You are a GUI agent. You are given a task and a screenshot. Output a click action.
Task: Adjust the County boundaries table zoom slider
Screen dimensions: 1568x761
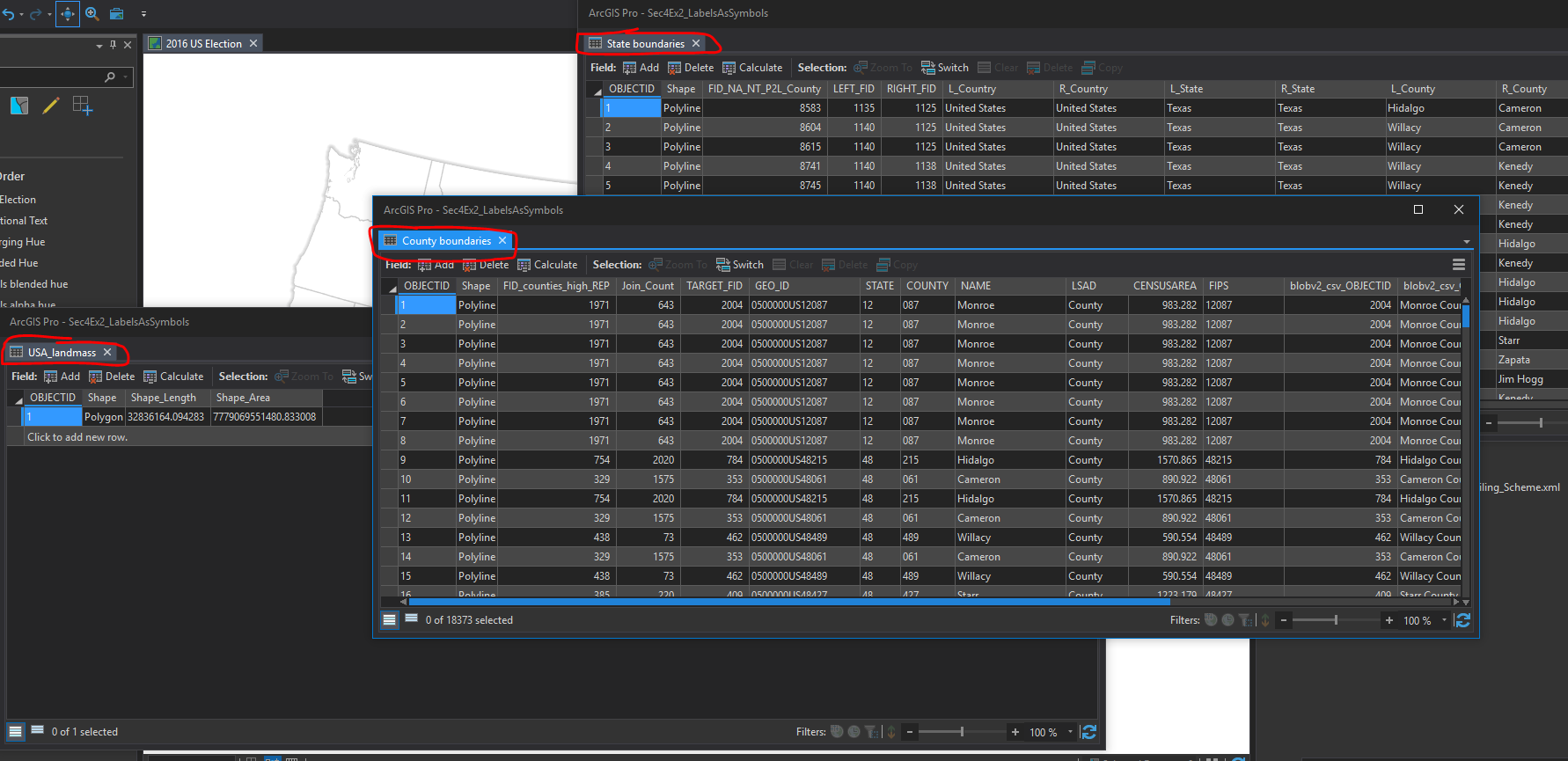click(1336, 620)
